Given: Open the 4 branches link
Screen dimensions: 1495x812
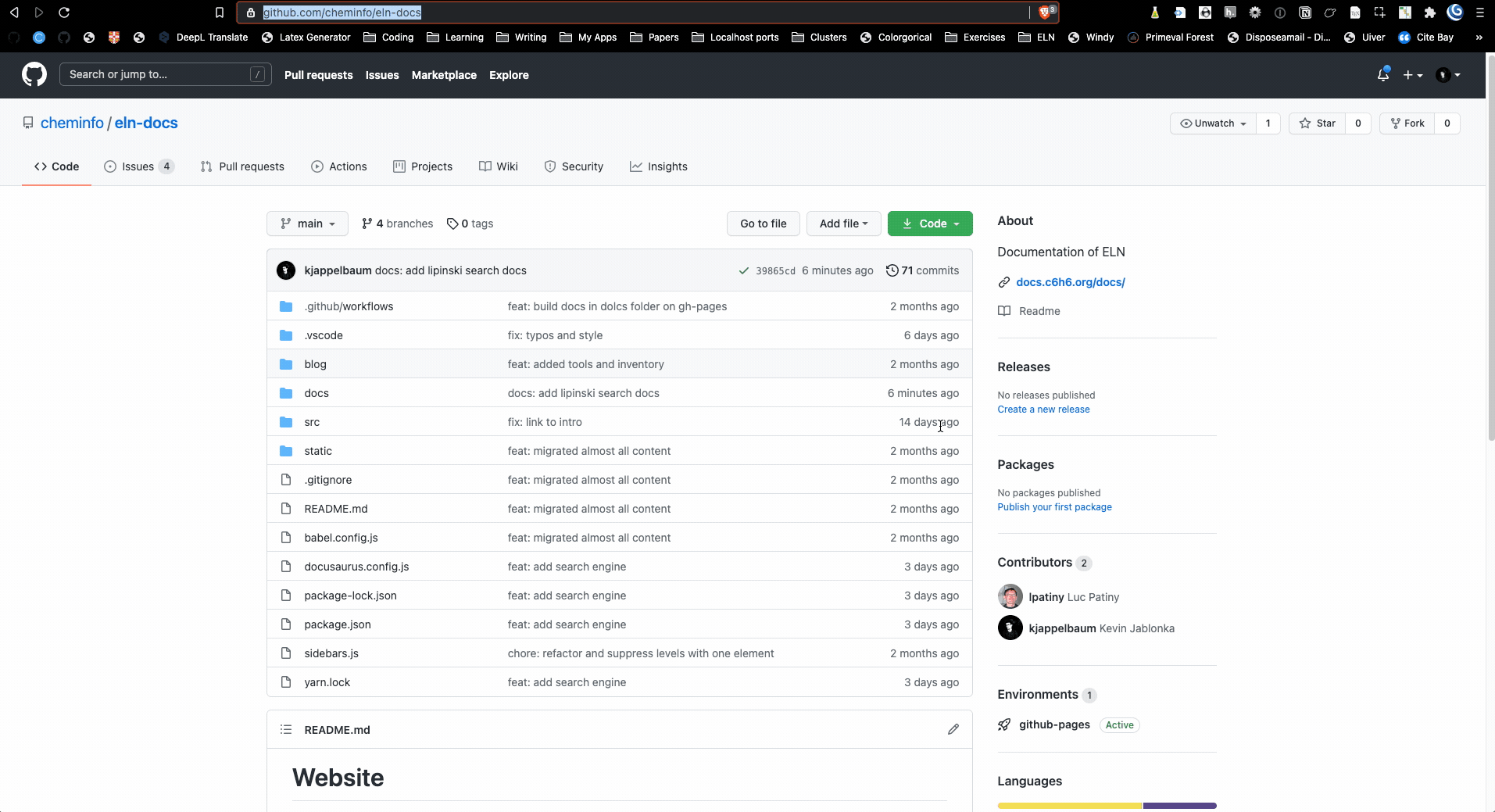Looking at the screenshot, I should [x=397, y=224].
